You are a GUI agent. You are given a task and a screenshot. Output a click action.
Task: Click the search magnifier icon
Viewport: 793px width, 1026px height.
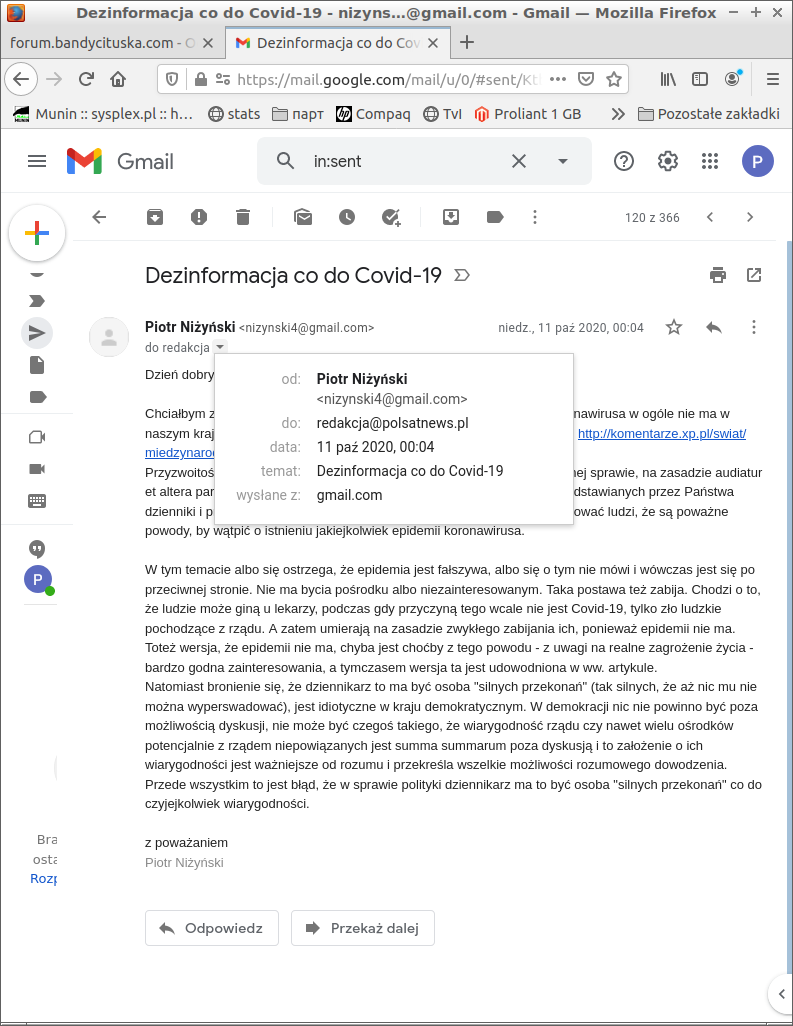(285, 161)
